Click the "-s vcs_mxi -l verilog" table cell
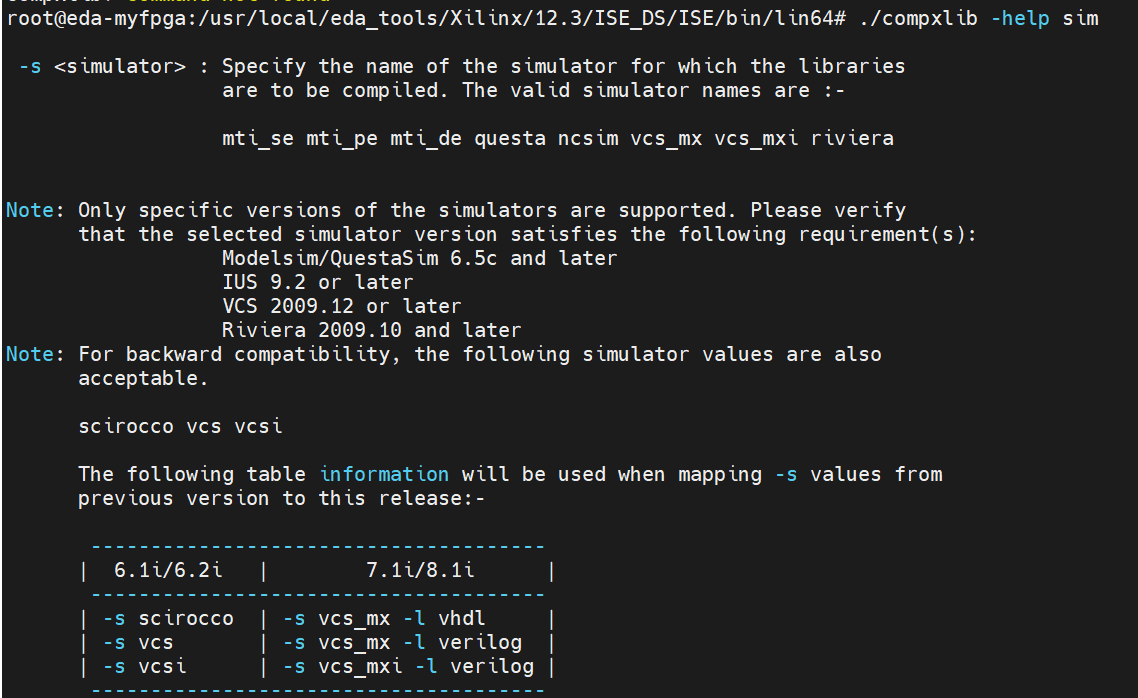This screenshot has height=698, width=1138. tap(408, 667)
